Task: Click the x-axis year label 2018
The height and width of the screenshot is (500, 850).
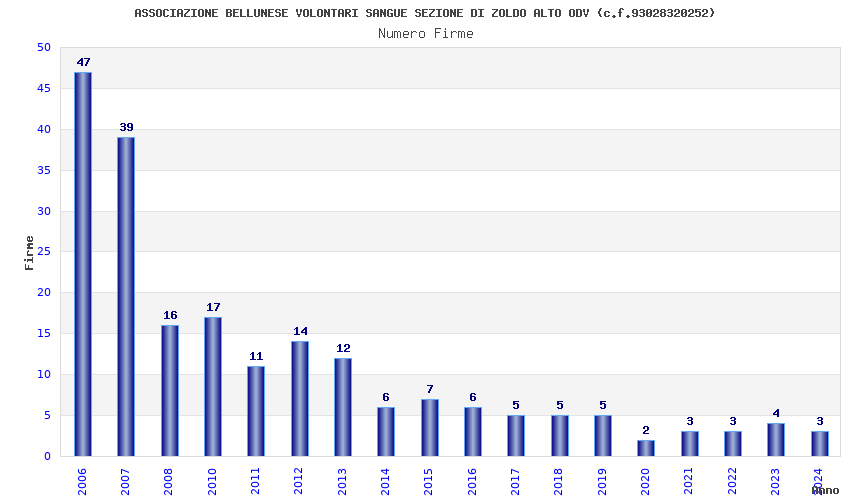Action: coord(559,482)
